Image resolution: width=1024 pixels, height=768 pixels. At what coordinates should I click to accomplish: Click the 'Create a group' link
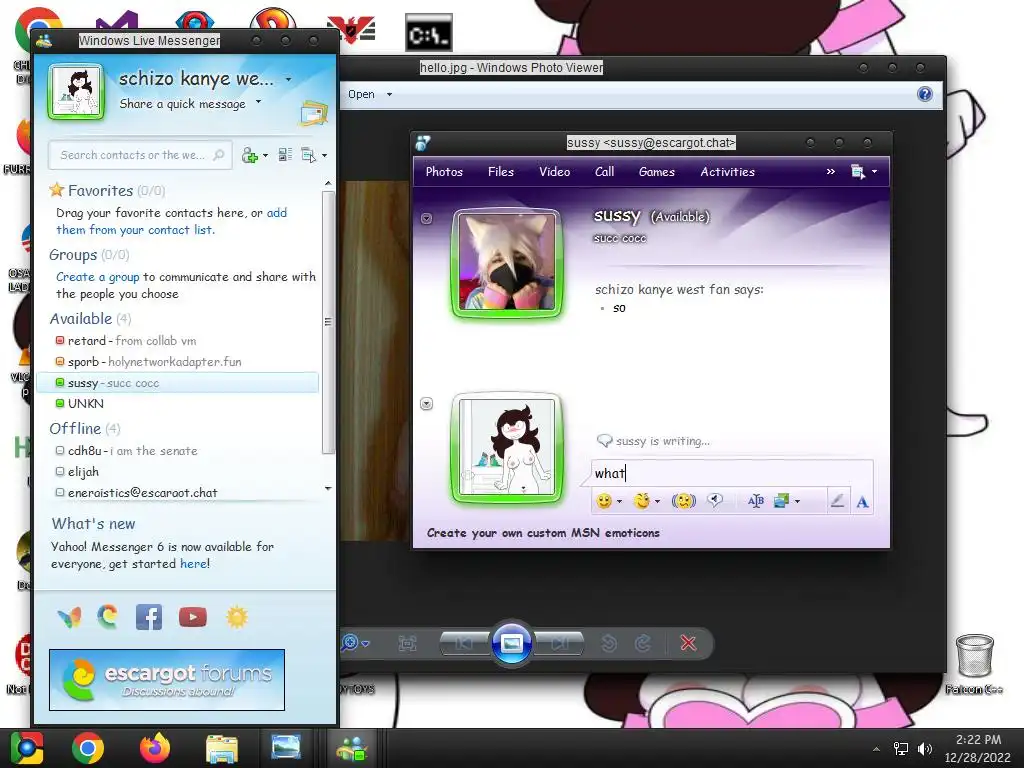(x=97, y=277)
